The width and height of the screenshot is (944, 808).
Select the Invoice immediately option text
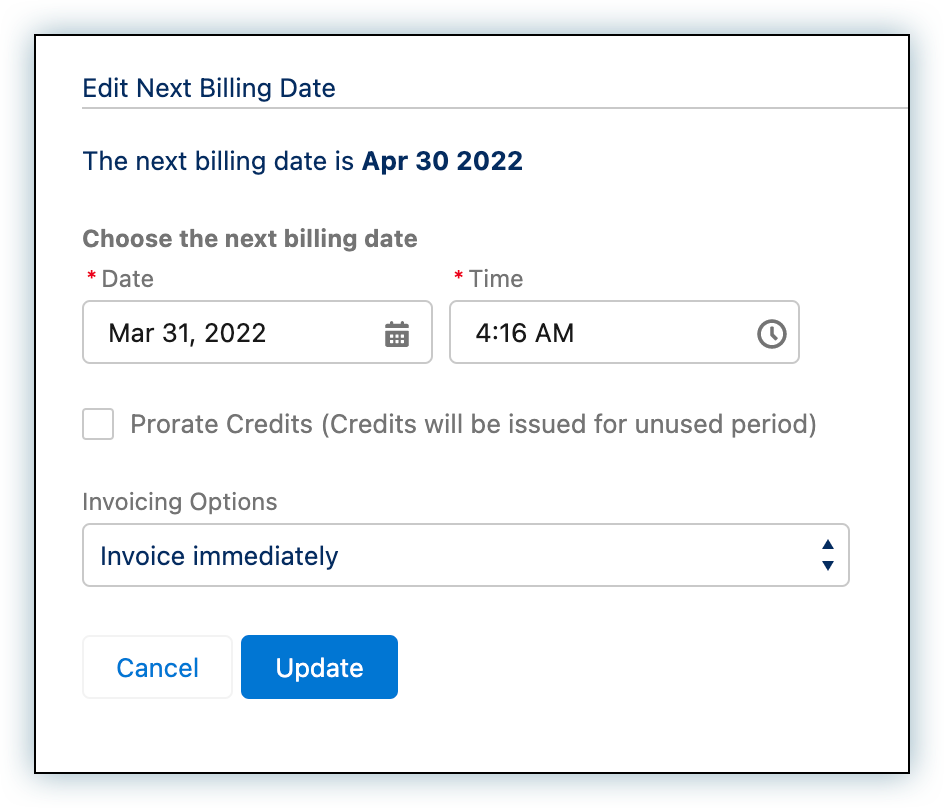click(x=219, y=556)
